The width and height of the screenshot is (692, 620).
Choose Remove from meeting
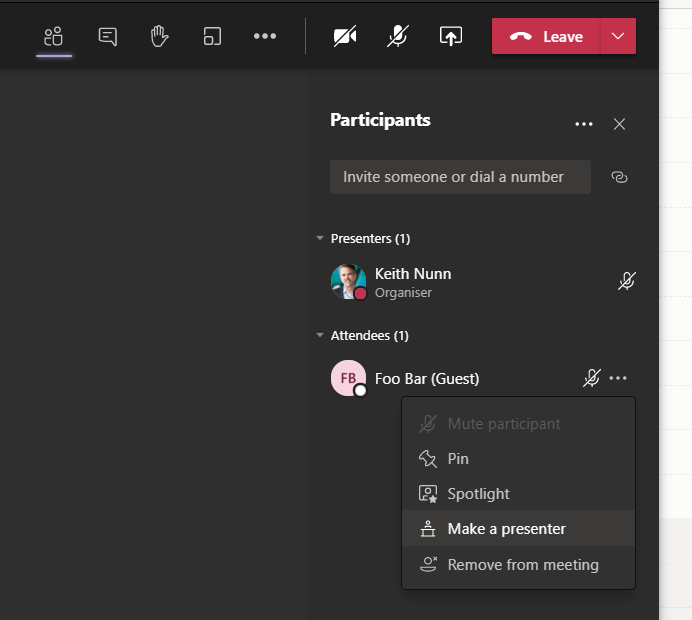[x=518, y=564]
